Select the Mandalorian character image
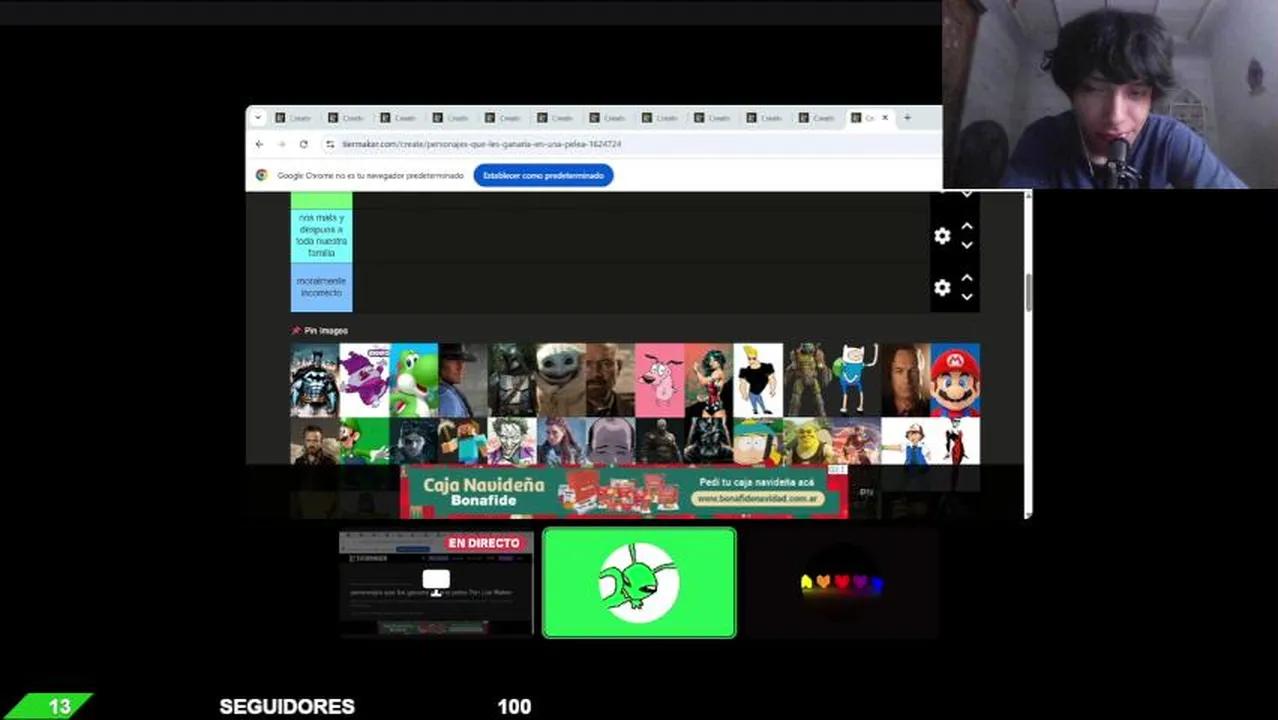 pos(512,380)
